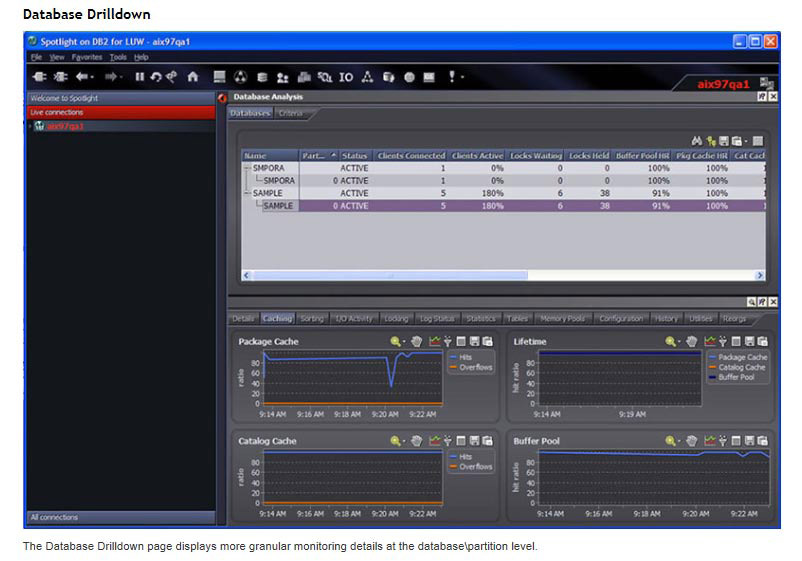Click the zoom magnifier in Catalog Cache chart
The height and width of the screenshot is (561, 802).
pyautogui.click(x=395, y=440)
